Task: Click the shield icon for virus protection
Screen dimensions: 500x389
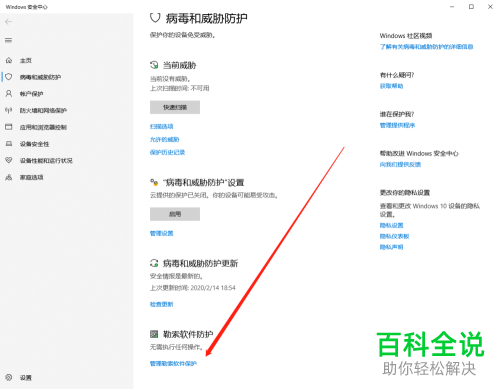Action: (9, 77)
